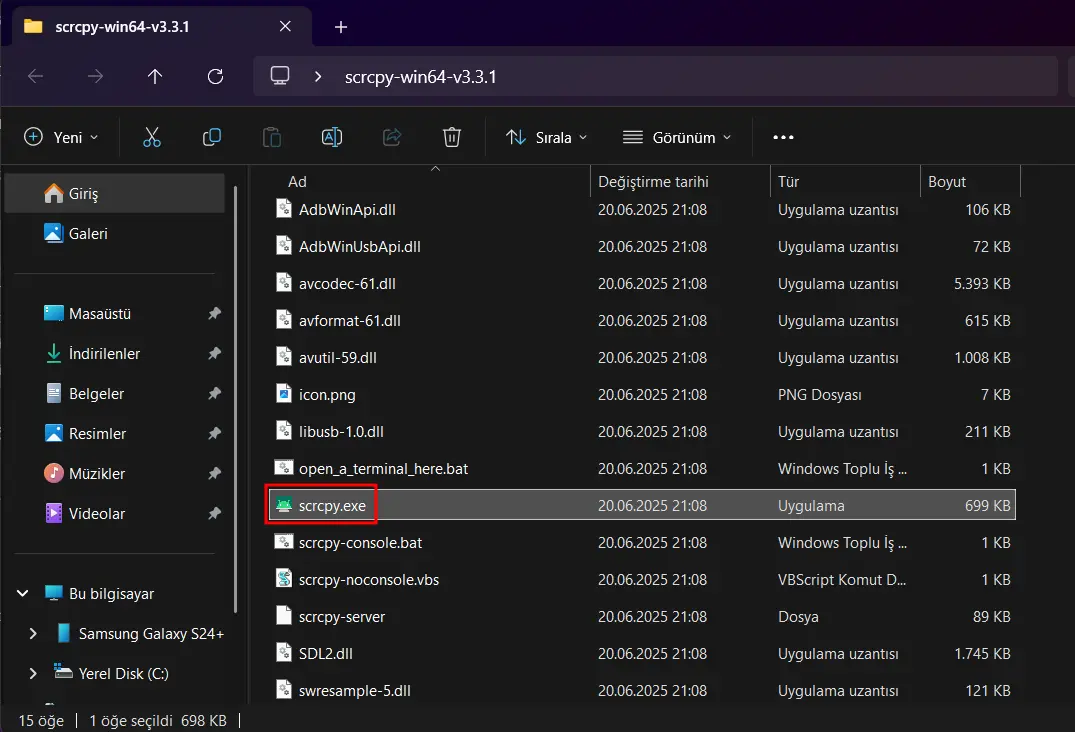This screenshot has height=732, width=1075.
Task: Click the Delete trash can icon
Action: pos(452,137)
